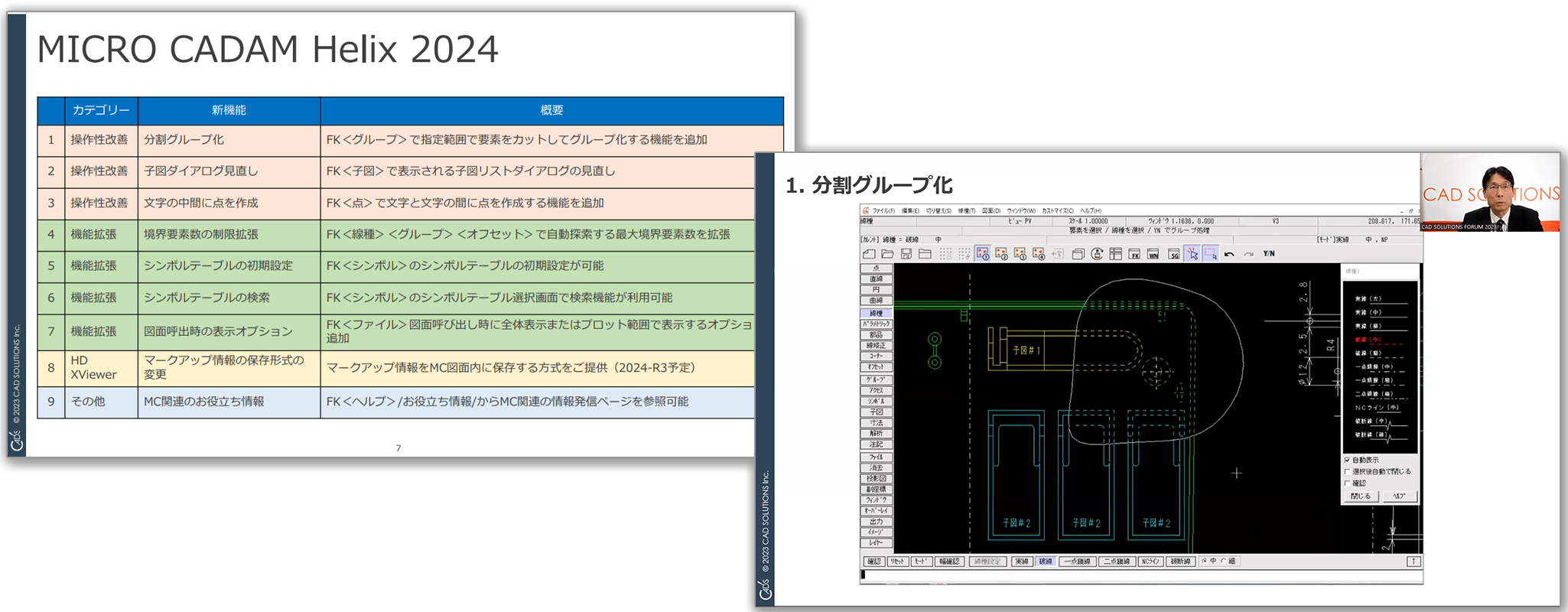
Task: Open the ウィンドウ(W) menu
Action: click(x=1021, y=211)
